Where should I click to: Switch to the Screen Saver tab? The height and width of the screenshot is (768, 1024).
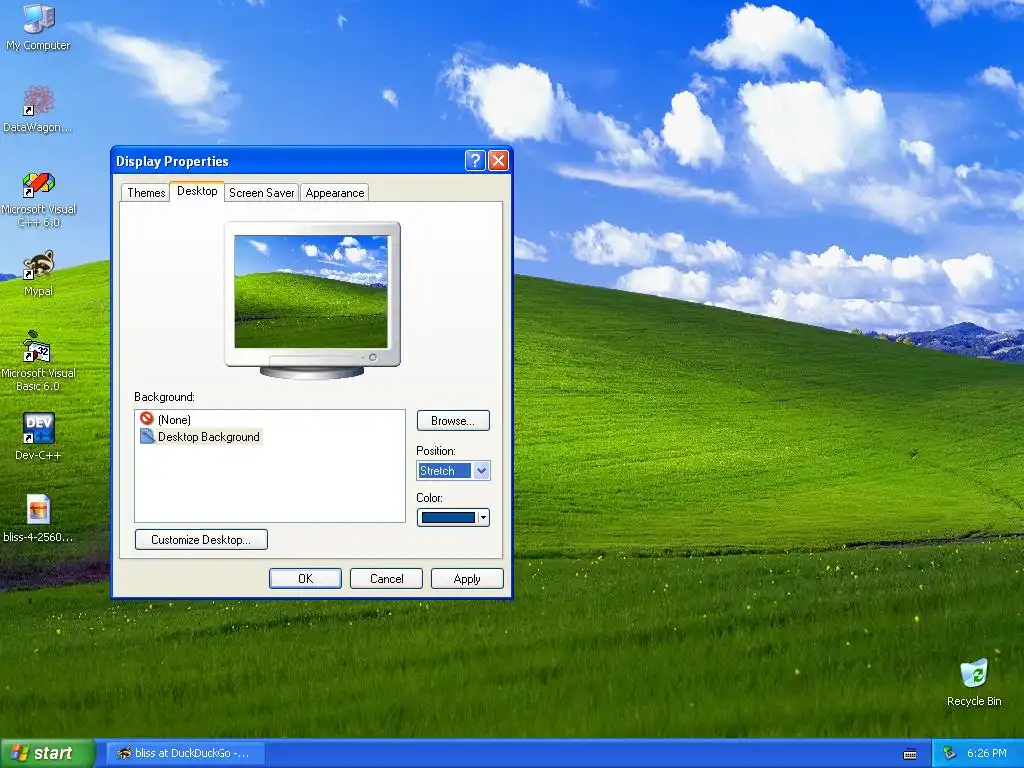262,193
